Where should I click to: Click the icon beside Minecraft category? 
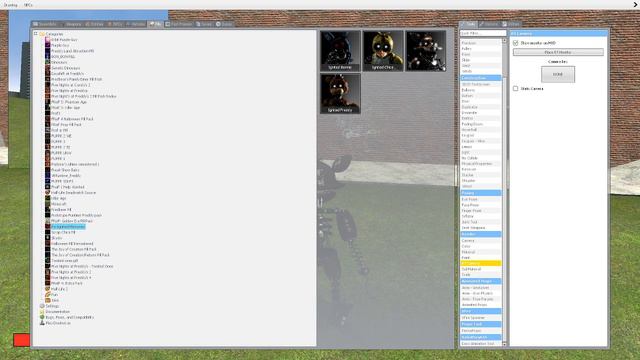(x=47, y=204)
